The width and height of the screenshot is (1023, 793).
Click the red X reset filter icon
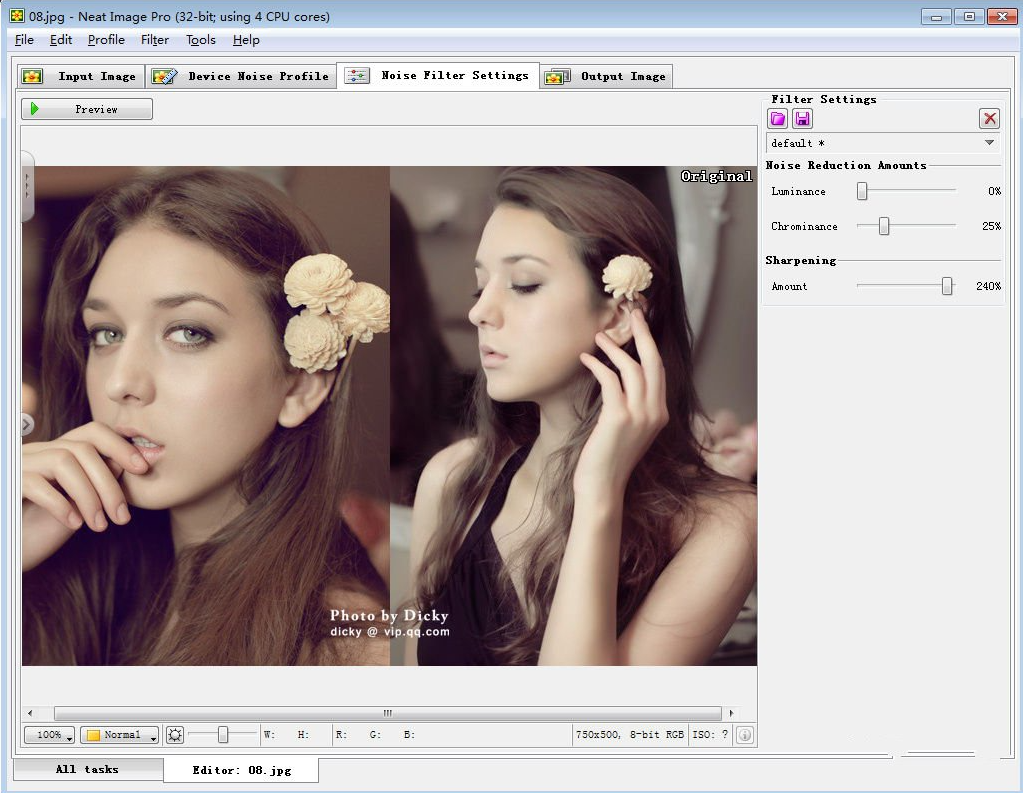tap(989, 119)
